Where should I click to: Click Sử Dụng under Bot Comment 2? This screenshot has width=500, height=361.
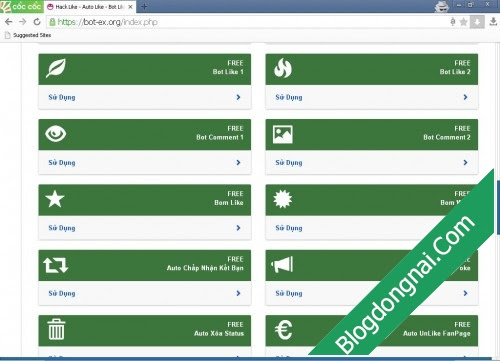289,163
